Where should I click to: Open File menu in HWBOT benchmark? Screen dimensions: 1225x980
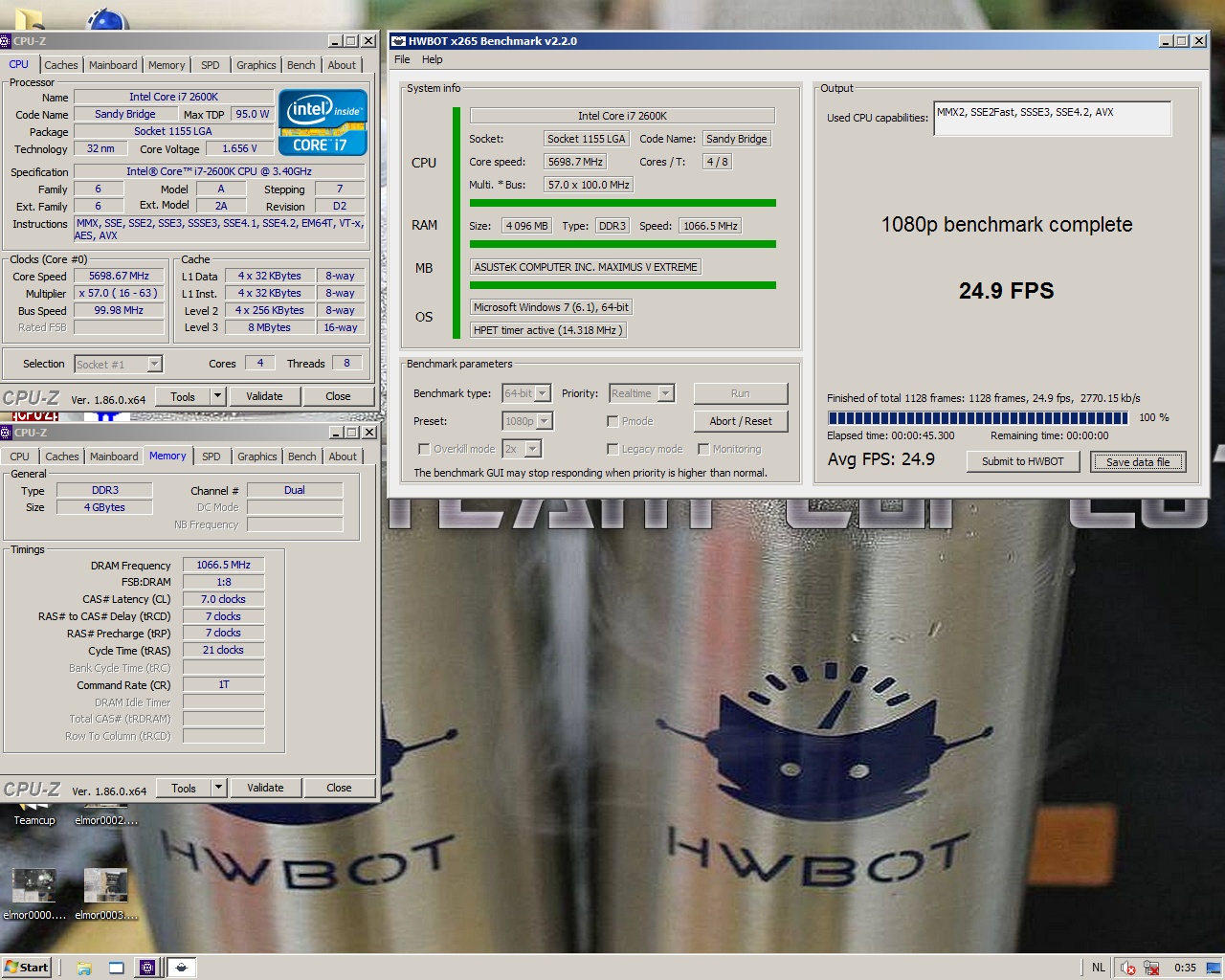click(x=402, y=59)
